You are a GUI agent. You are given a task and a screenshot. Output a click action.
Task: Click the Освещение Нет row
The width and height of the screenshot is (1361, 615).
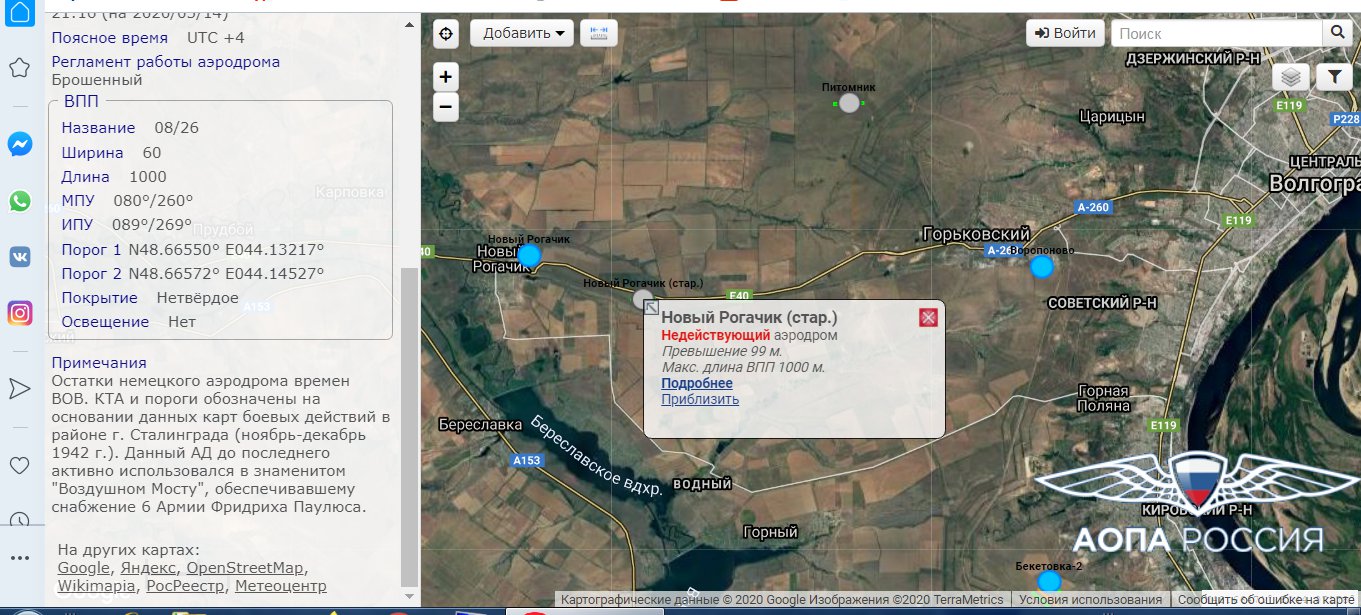(129, 322)
